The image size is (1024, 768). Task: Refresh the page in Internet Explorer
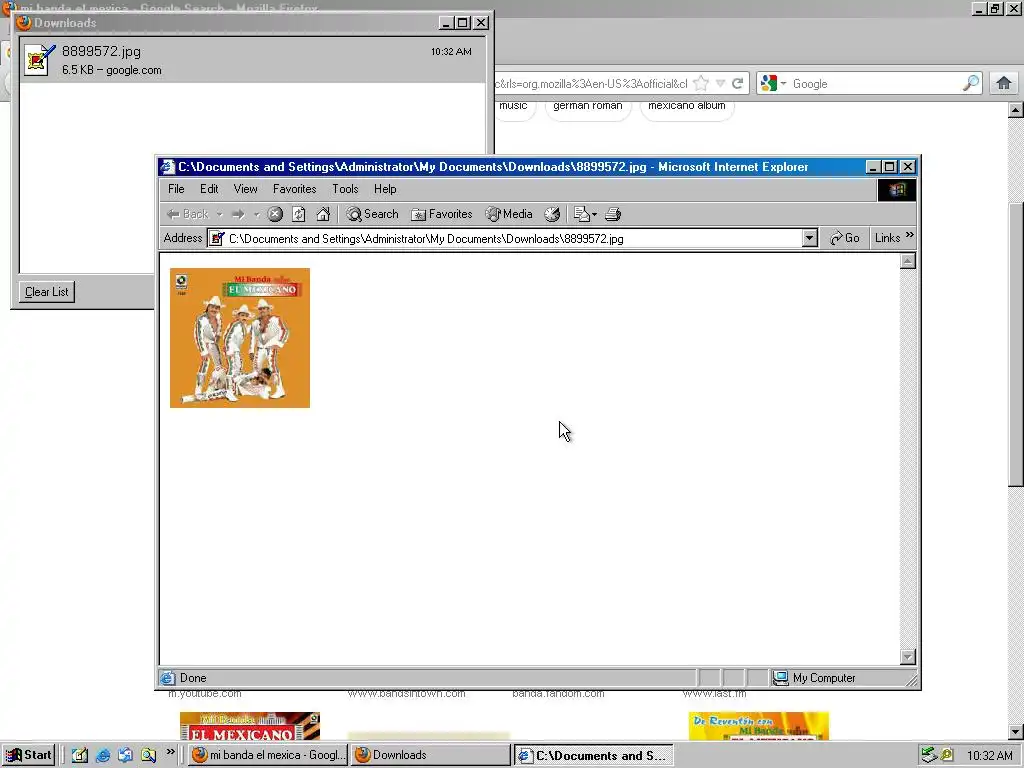coord(299,214)
